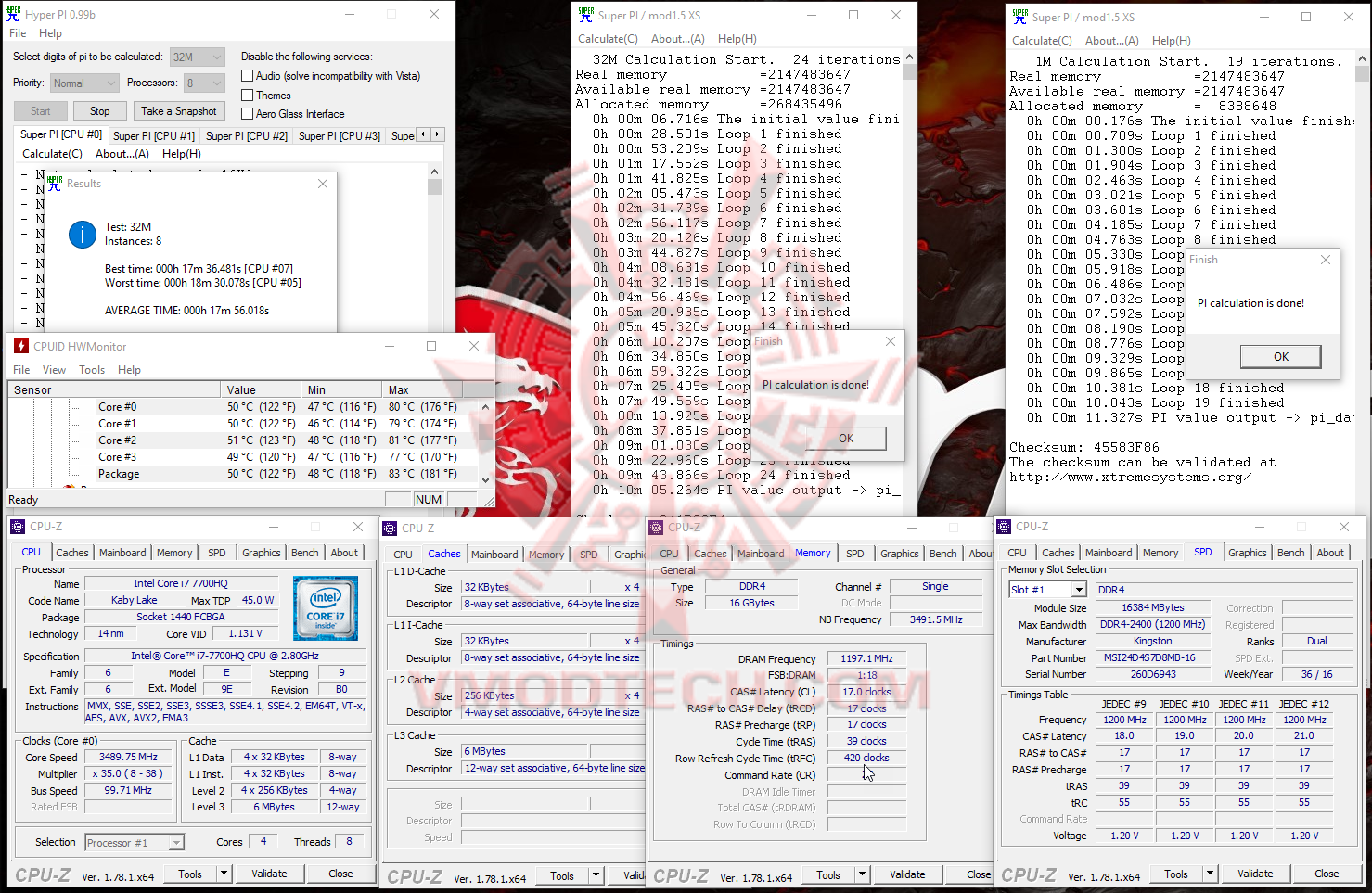Open the File menu in Hyper PI
1372x893 pixels.
[18, 33]
